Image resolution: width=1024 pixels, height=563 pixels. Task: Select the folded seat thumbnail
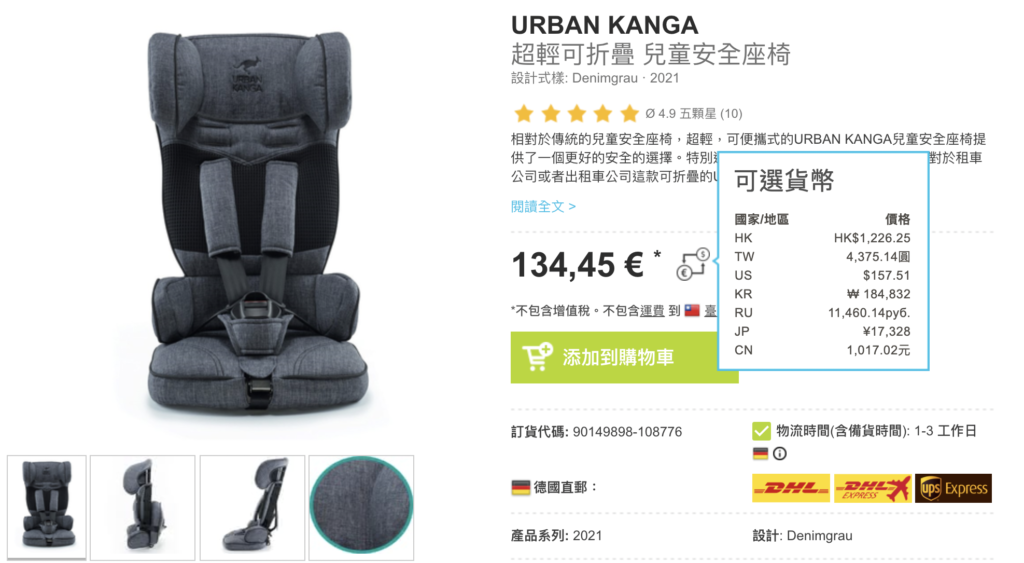tap(142, 507)
